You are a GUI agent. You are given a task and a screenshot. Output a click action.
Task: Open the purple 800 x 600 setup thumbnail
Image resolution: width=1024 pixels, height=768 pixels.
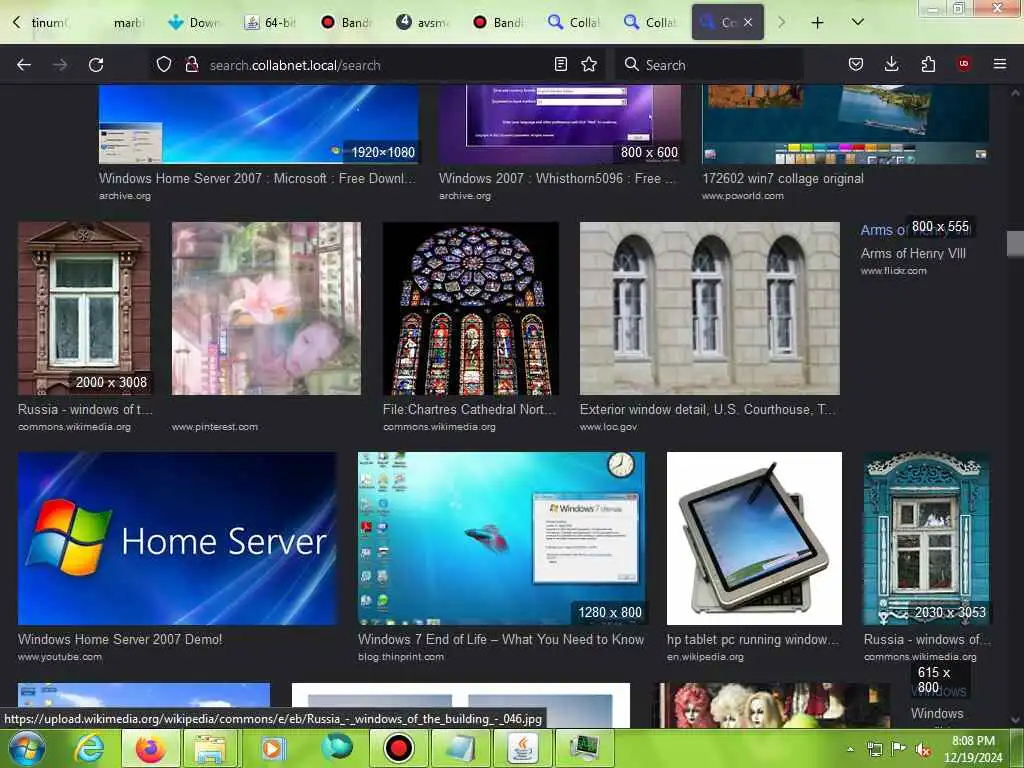560,124
